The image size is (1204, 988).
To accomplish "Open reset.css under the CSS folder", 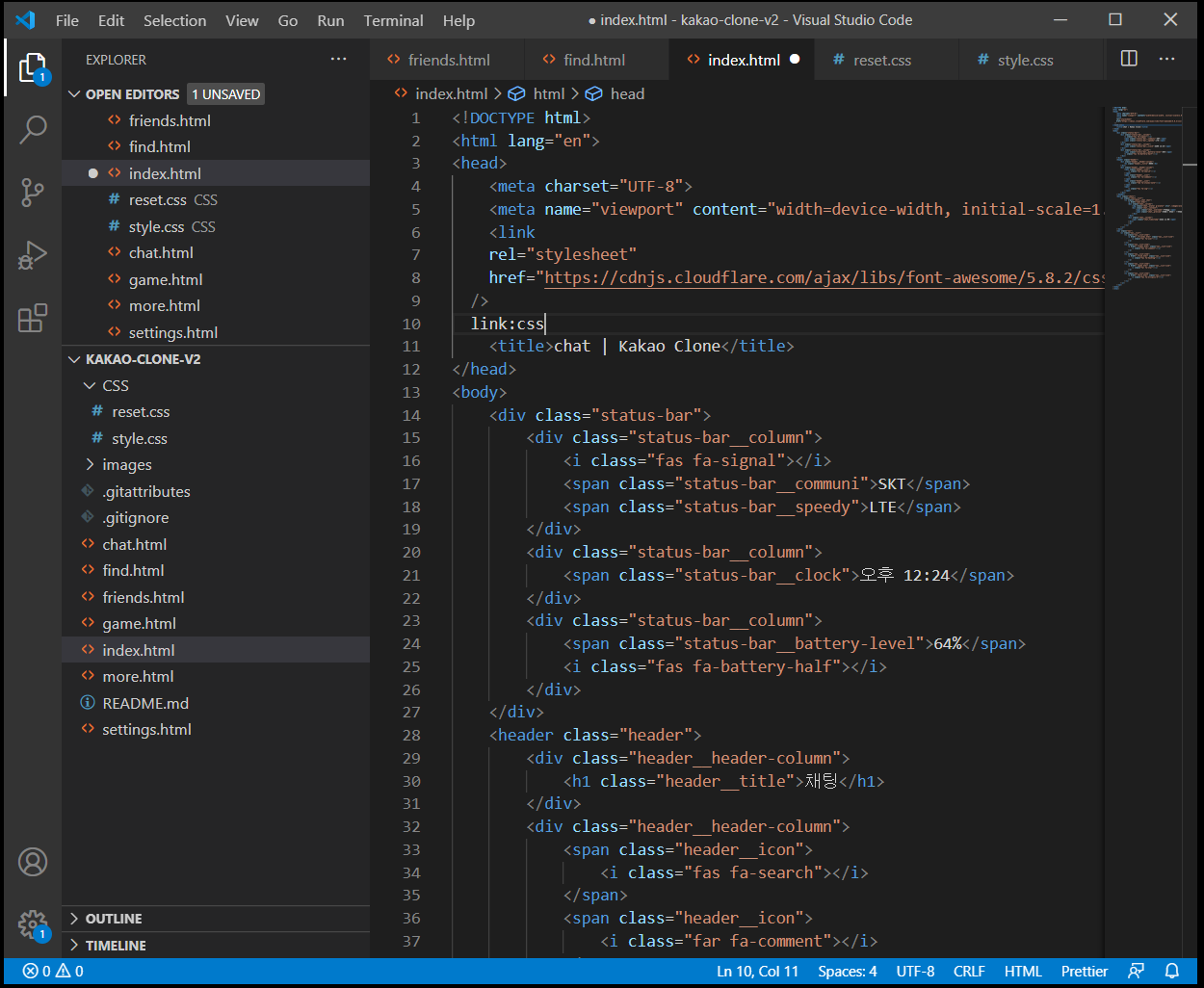I will (216, 411).
